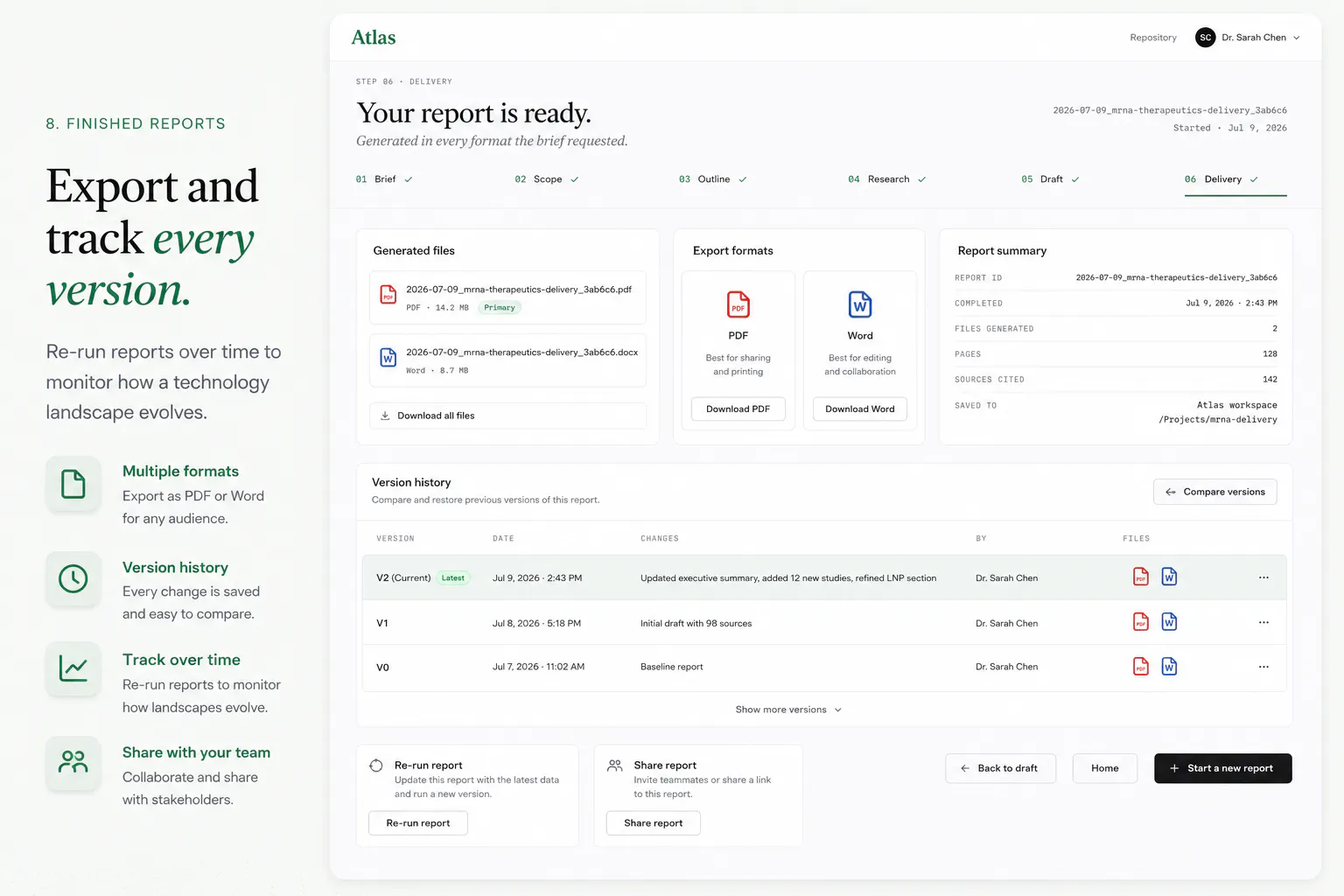Click the Track over time chart icon

73,669
